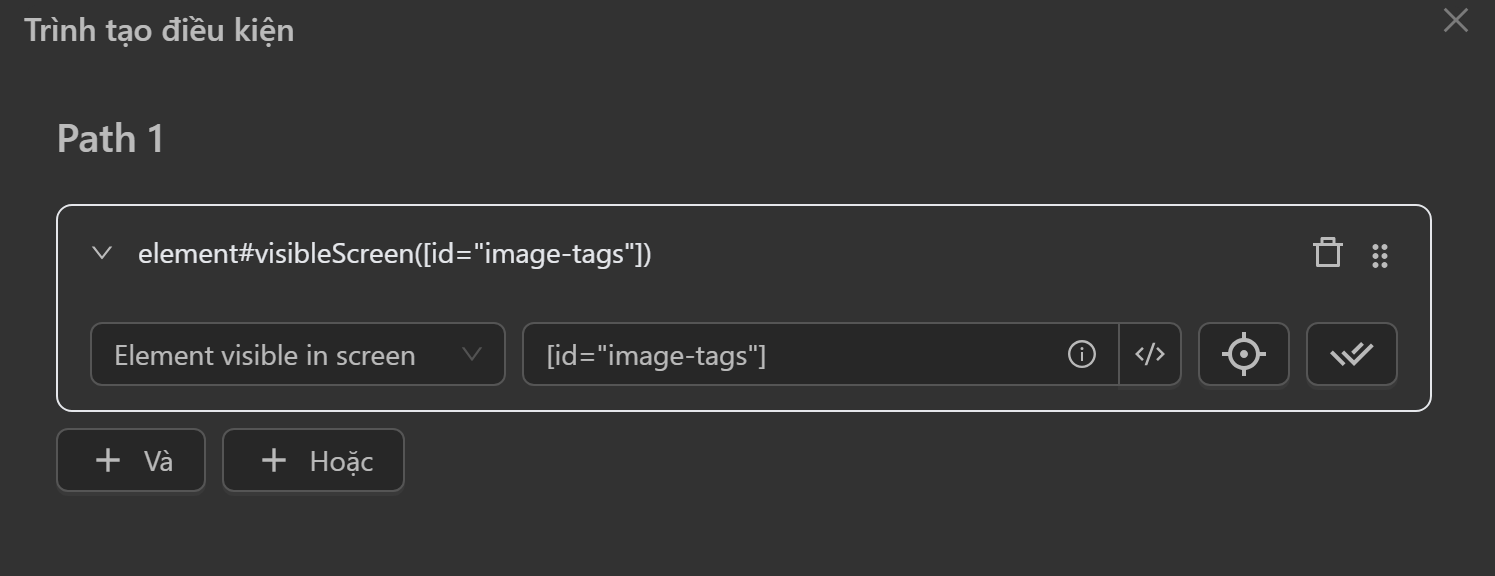Click the plus icon beside Và

coord(107,460)
